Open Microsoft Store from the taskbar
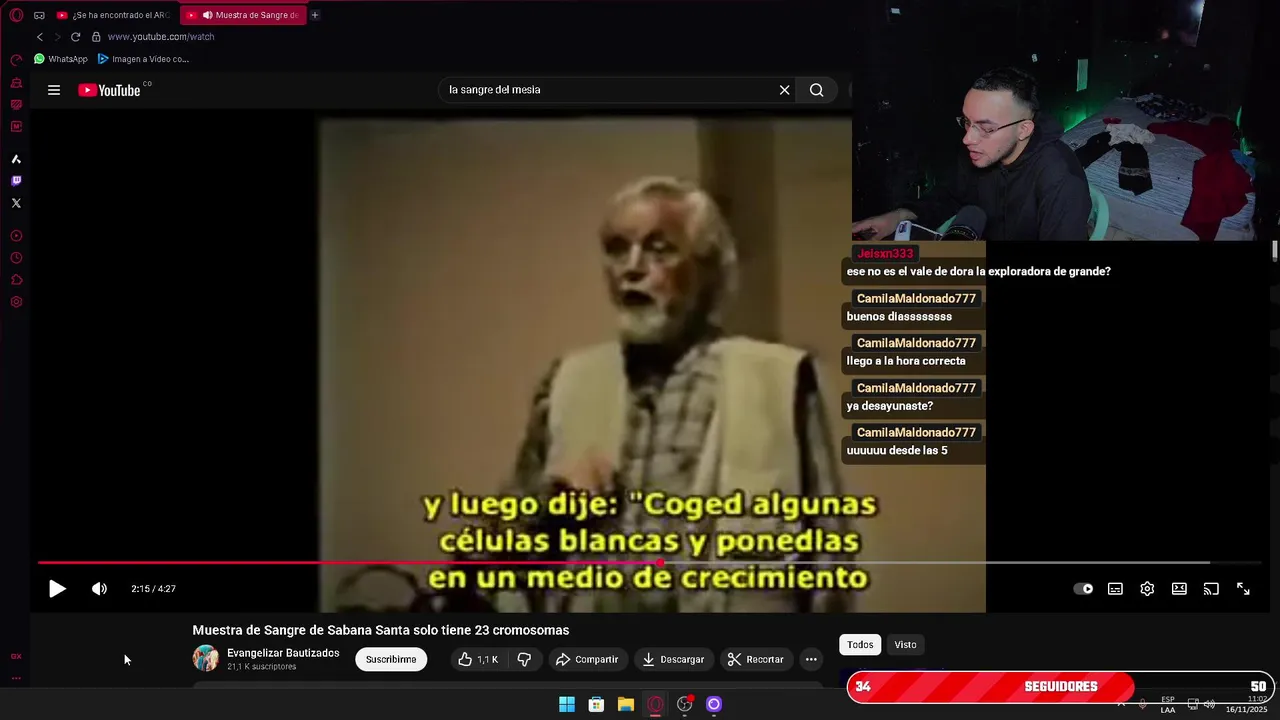Image resolution: width=1280 pixels, height=720 pixels. pos(596,704)
